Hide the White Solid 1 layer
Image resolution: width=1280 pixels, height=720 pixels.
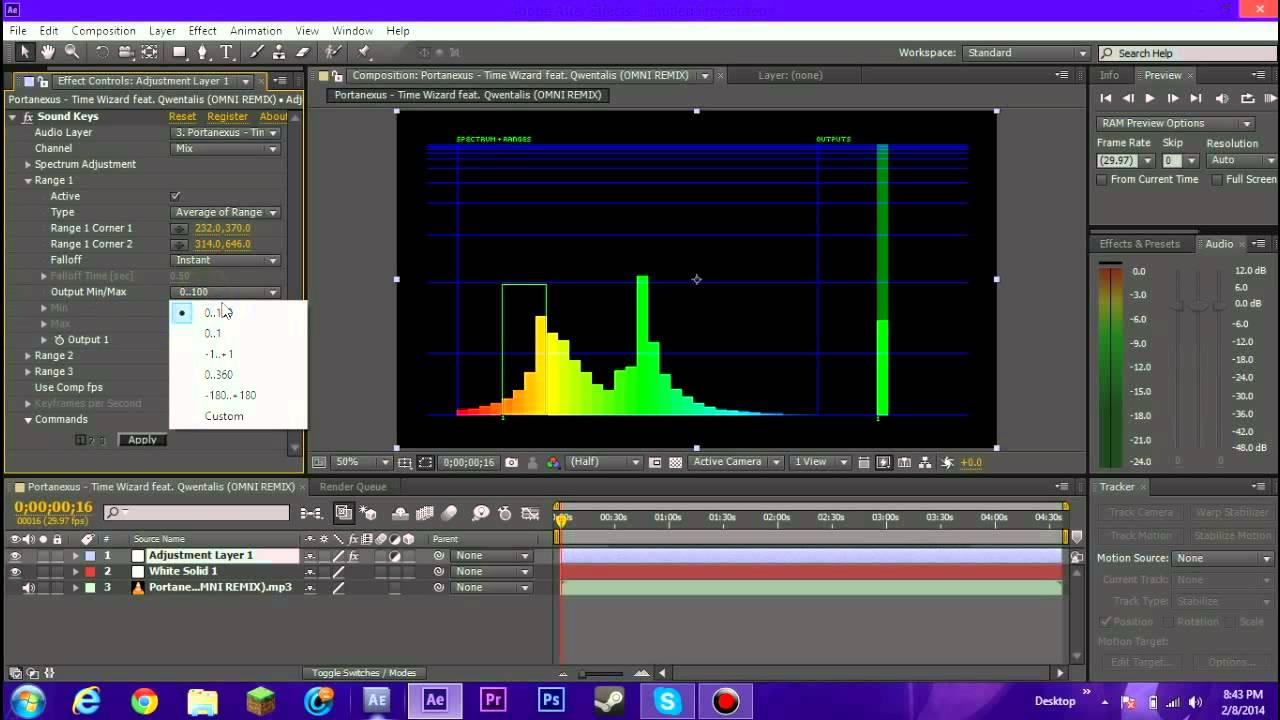coord(15,571)
